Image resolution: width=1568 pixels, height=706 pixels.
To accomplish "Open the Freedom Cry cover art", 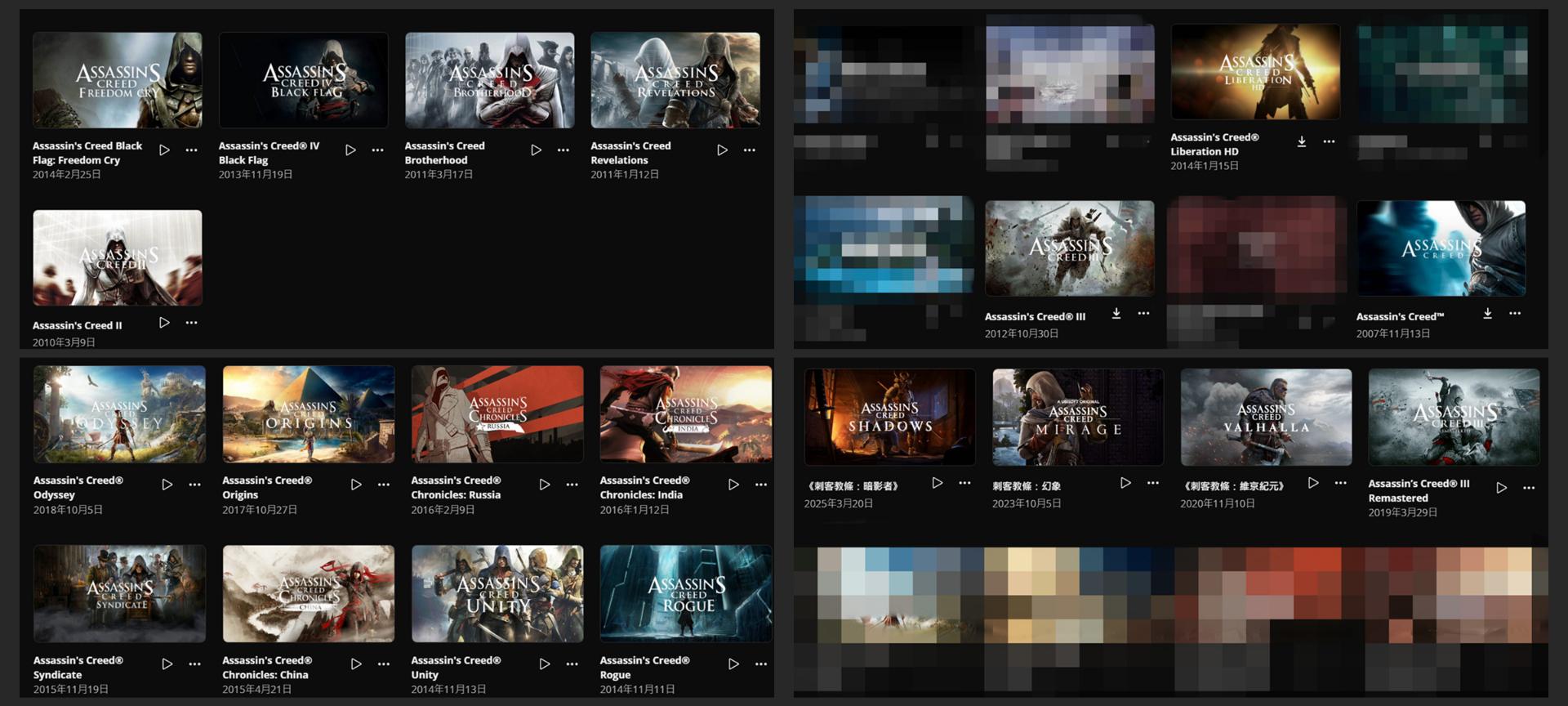I will (118, 80).
